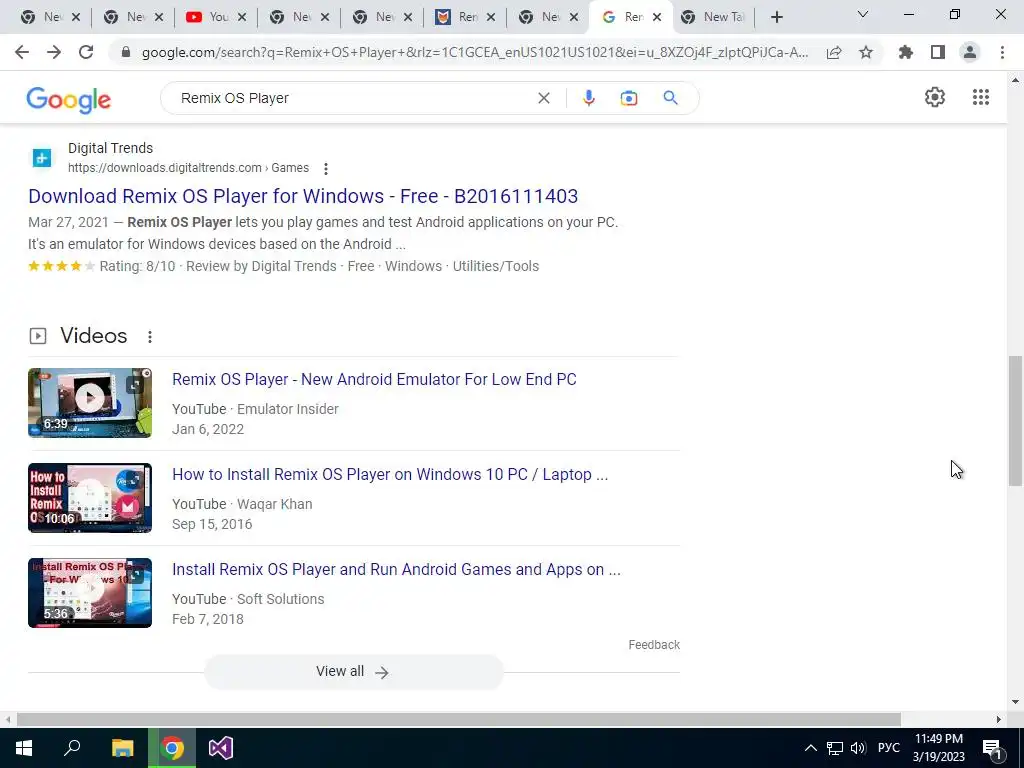
Task: Open the Chrome three-dot menu
Action: (x=1002, y=52)
